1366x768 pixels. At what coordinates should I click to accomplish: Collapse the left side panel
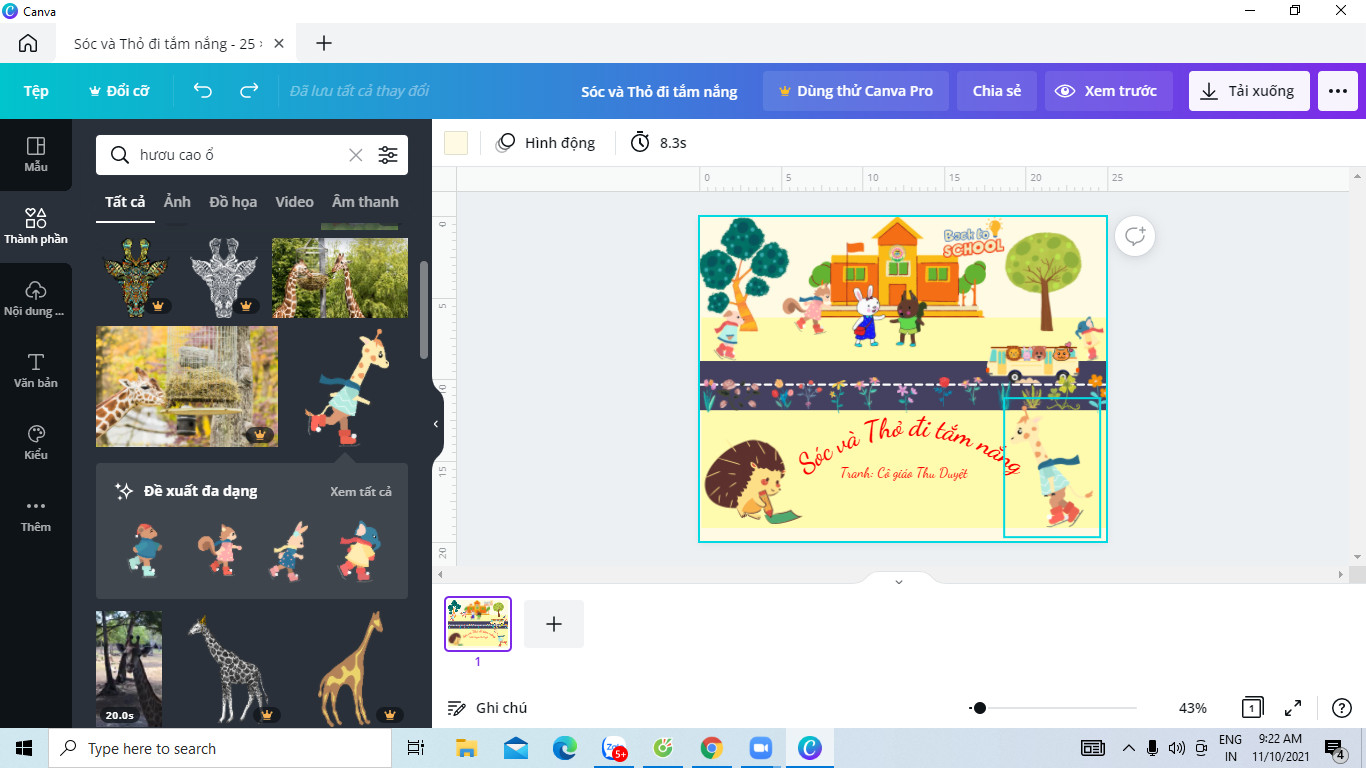click(436, 424)
